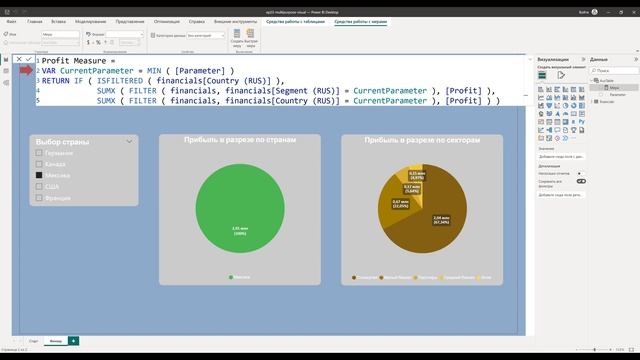The height and width of the screenshot is (360, 640).
Task: Switch to the Table tools ribbon tab
Action: pos(296,21)
